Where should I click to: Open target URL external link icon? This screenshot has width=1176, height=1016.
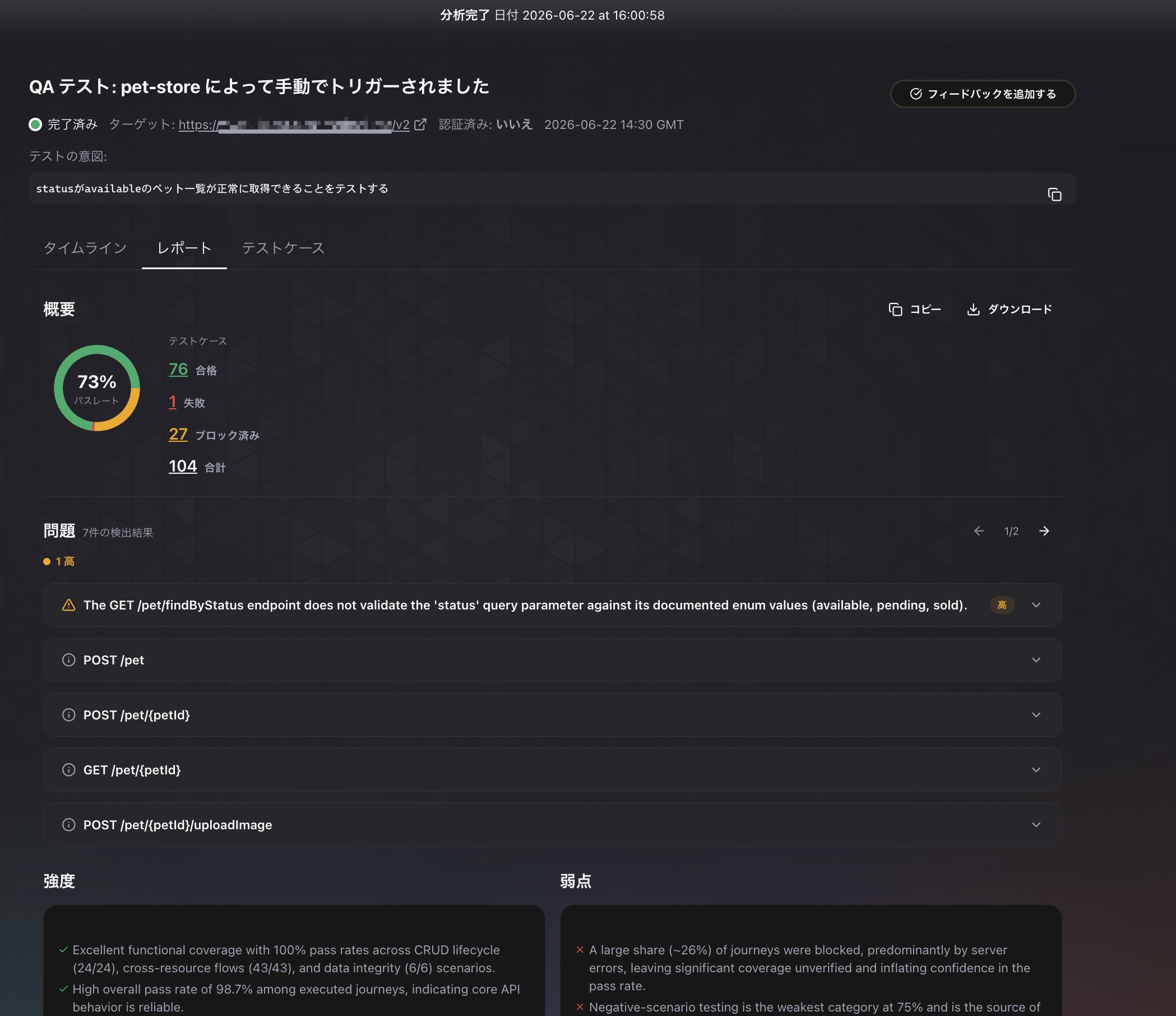(420, 124)
